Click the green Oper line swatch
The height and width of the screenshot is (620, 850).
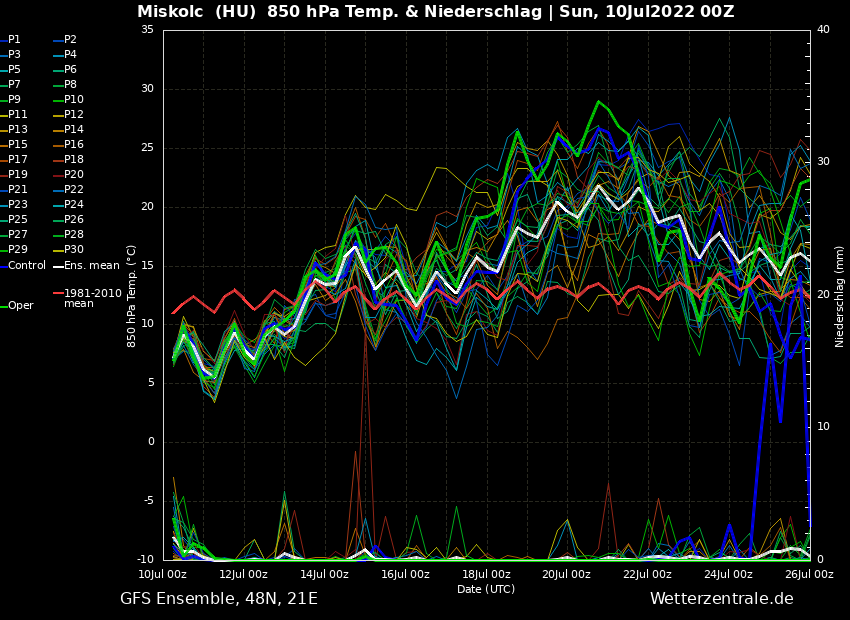click(3, 306)
